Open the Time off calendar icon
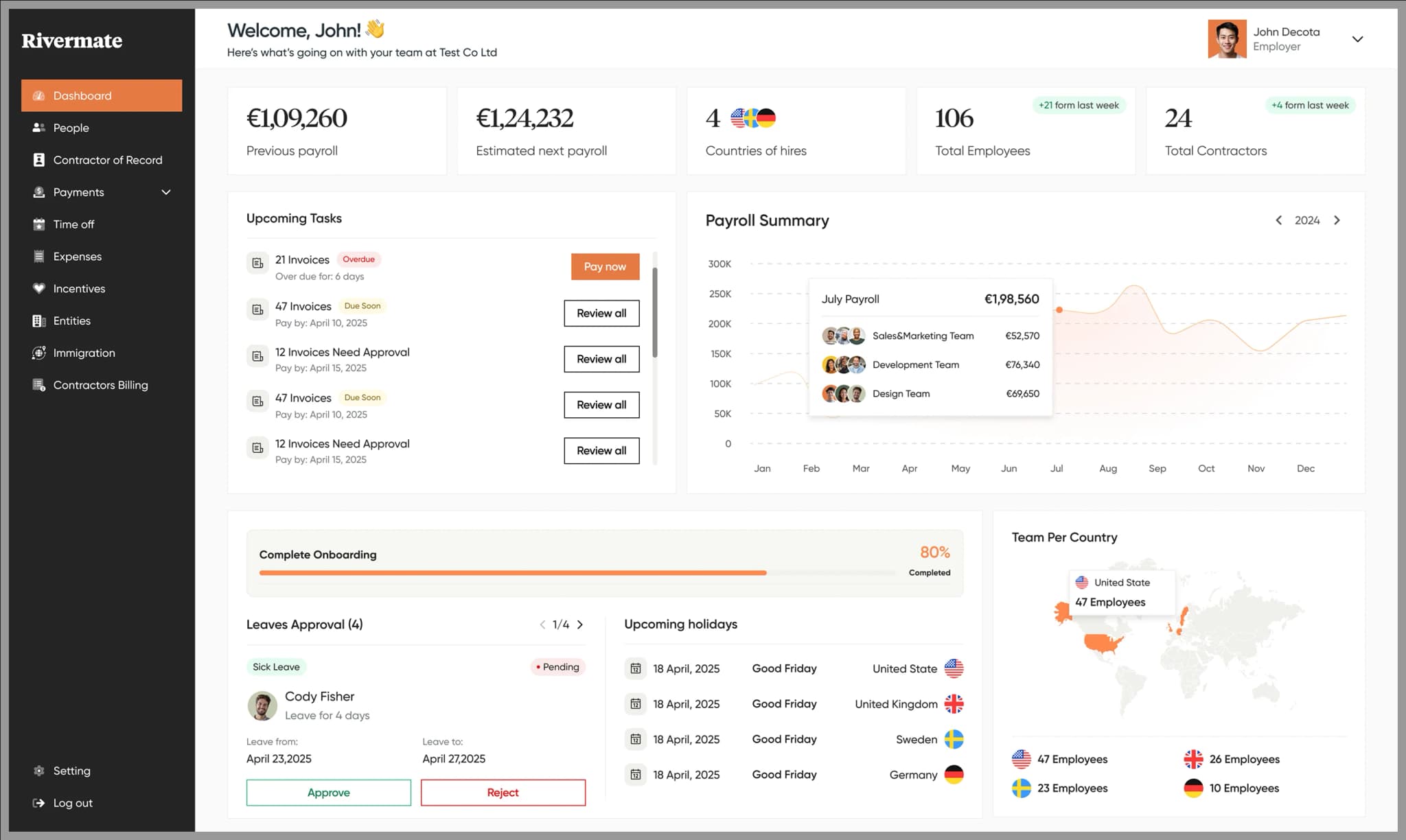This screenshot has width=1406, height=840. (x=39, y=224)
